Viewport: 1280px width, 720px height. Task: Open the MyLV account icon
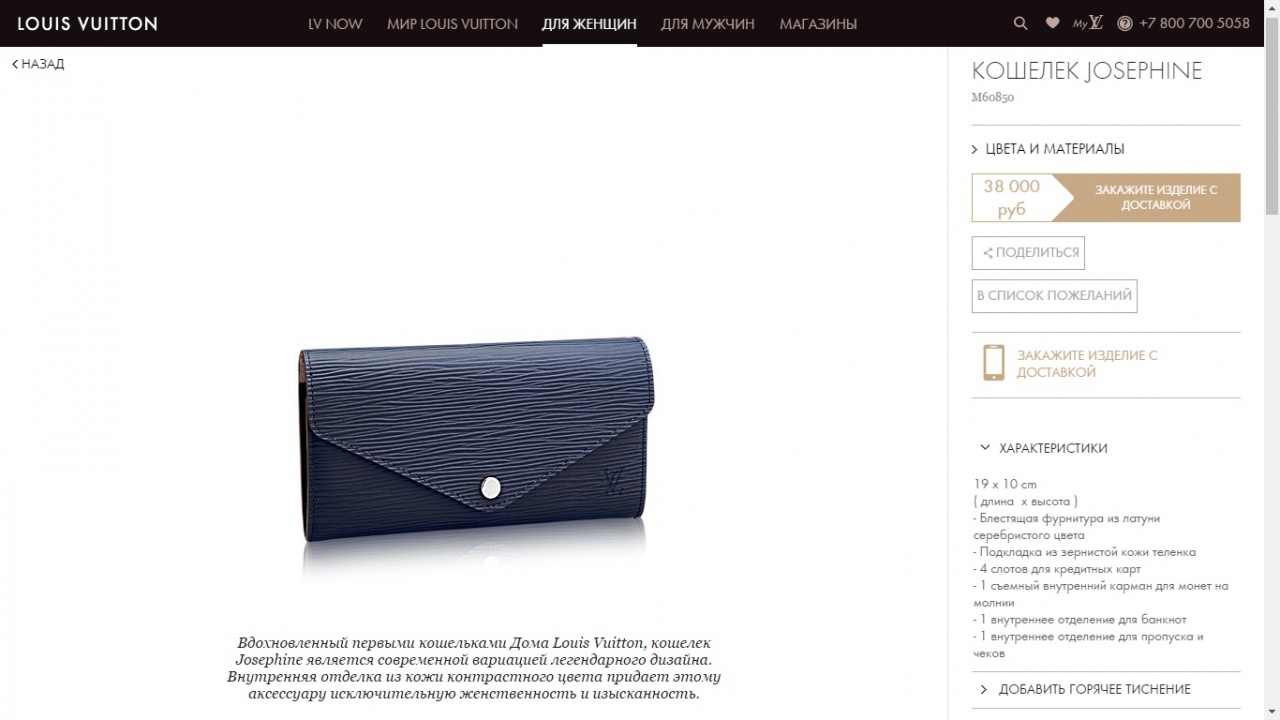(x=1088, y=23)
